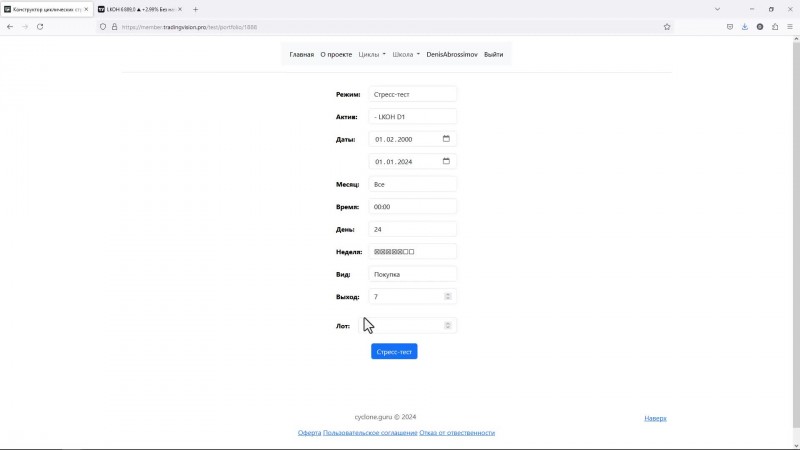The image size is (800, 450).
Task: Open the Firefox downloads panel
Action: tap(745, 27)
